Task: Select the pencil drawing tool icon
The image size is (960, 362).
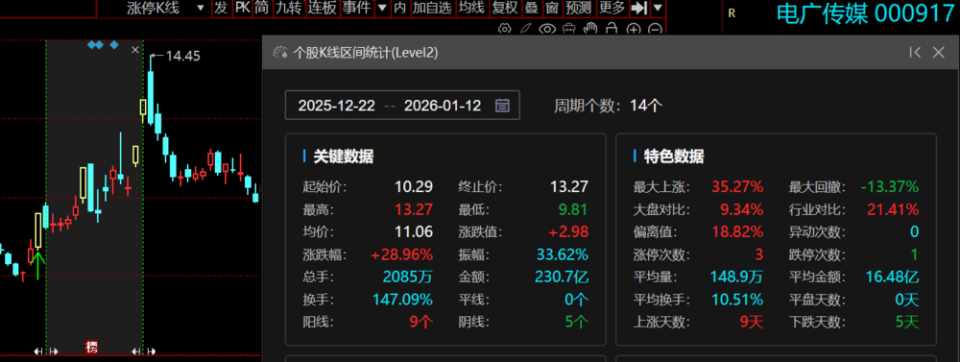Action: click(x=525, y=29)
